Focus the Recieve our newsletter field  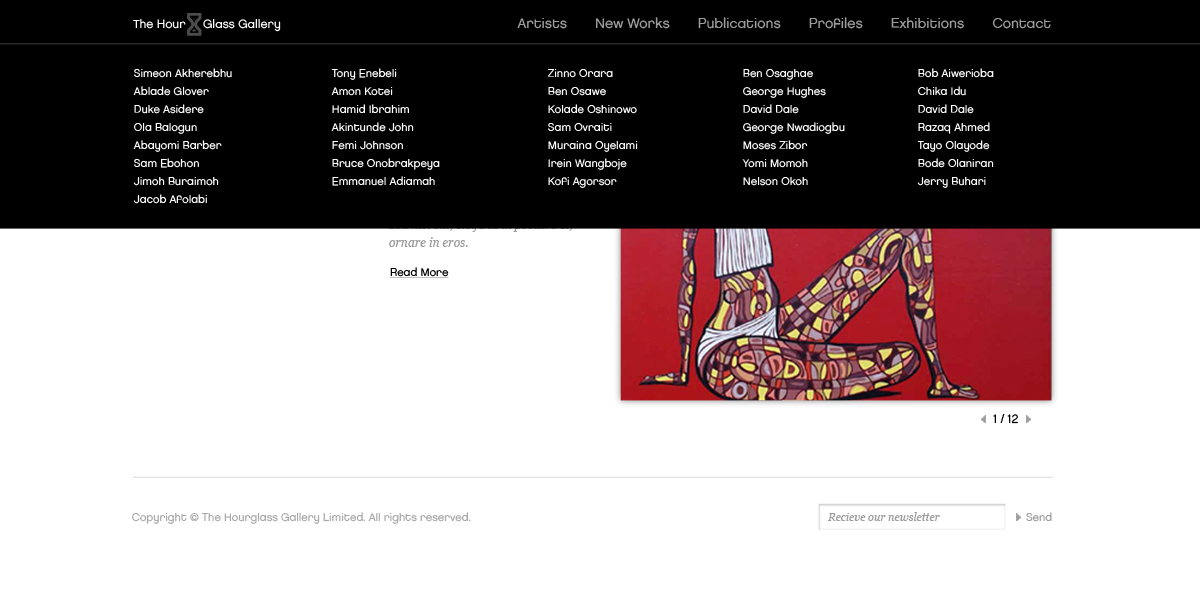coord(912,517)
